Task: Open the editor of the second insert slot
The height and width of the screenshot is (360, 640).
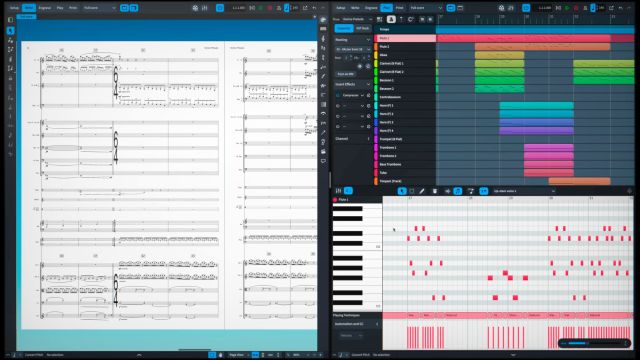Action: point(369,106)
